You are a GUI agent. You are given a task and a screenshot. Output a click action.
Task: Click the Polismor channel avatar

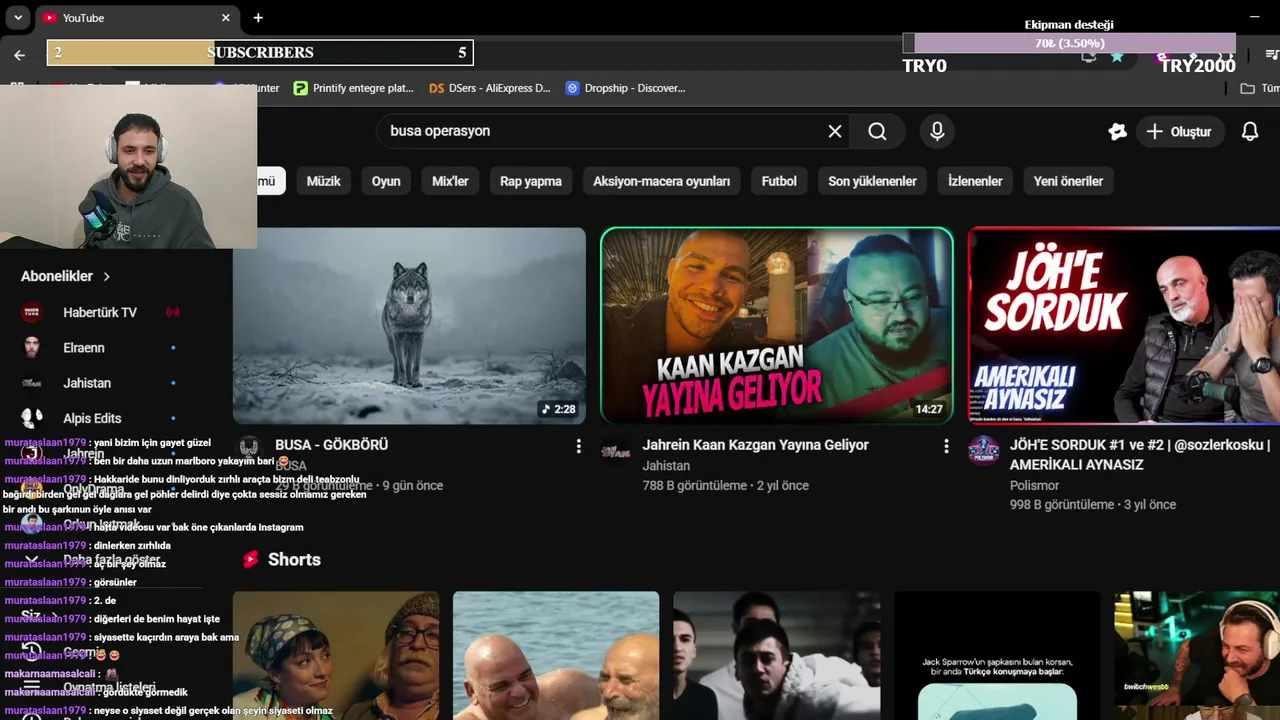click(x=984, y=451)
